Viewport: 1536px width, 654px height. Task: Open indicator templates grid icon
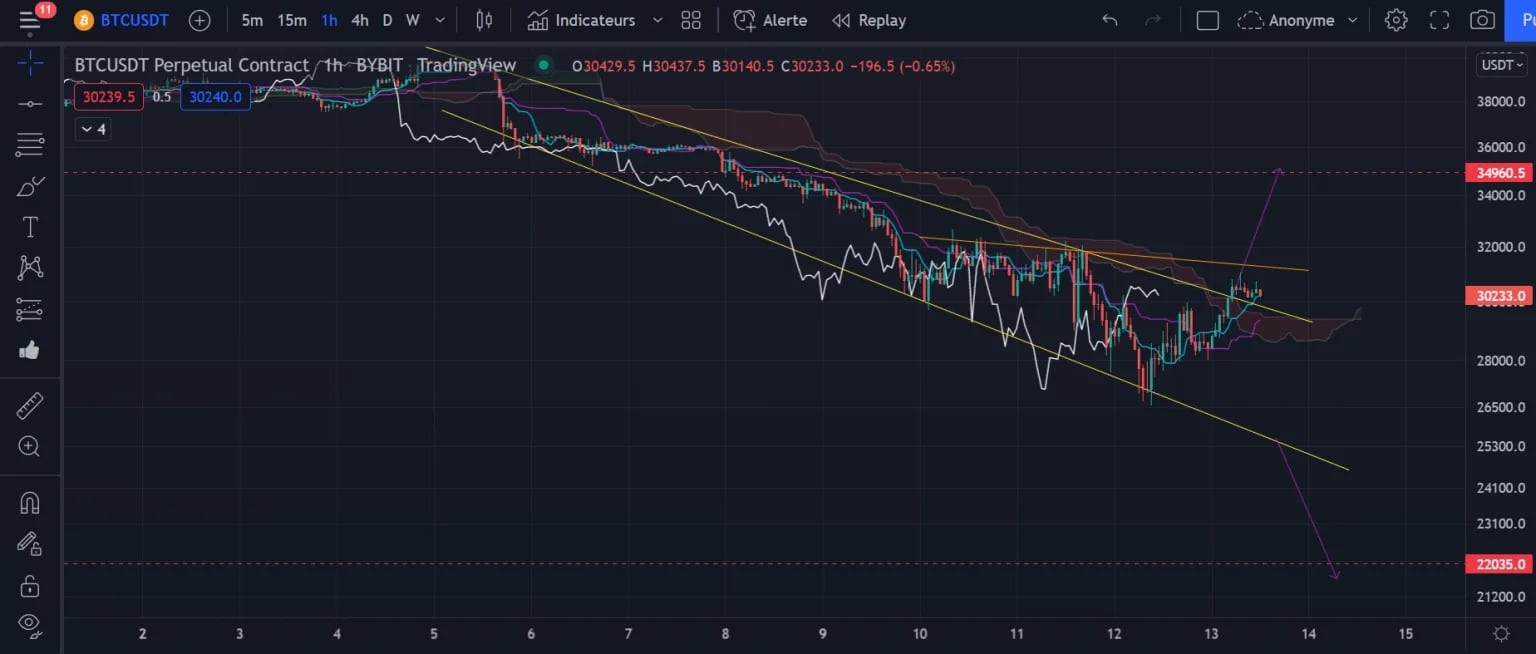pos(691,20)
